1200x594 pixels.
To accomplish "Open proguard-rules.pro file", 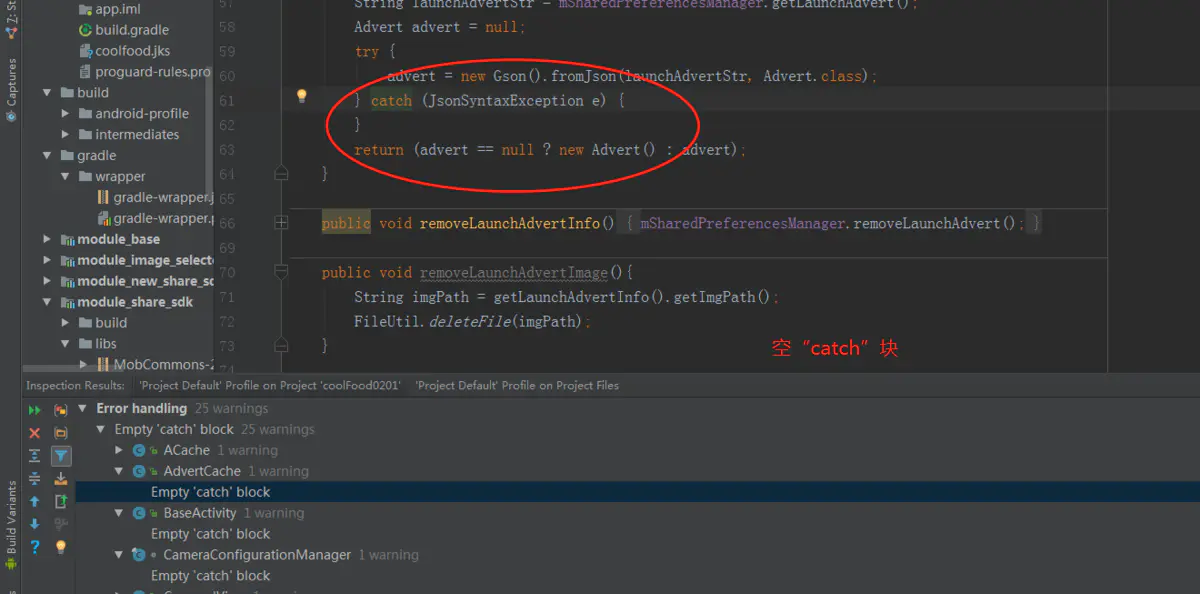I will pos(145,72).
